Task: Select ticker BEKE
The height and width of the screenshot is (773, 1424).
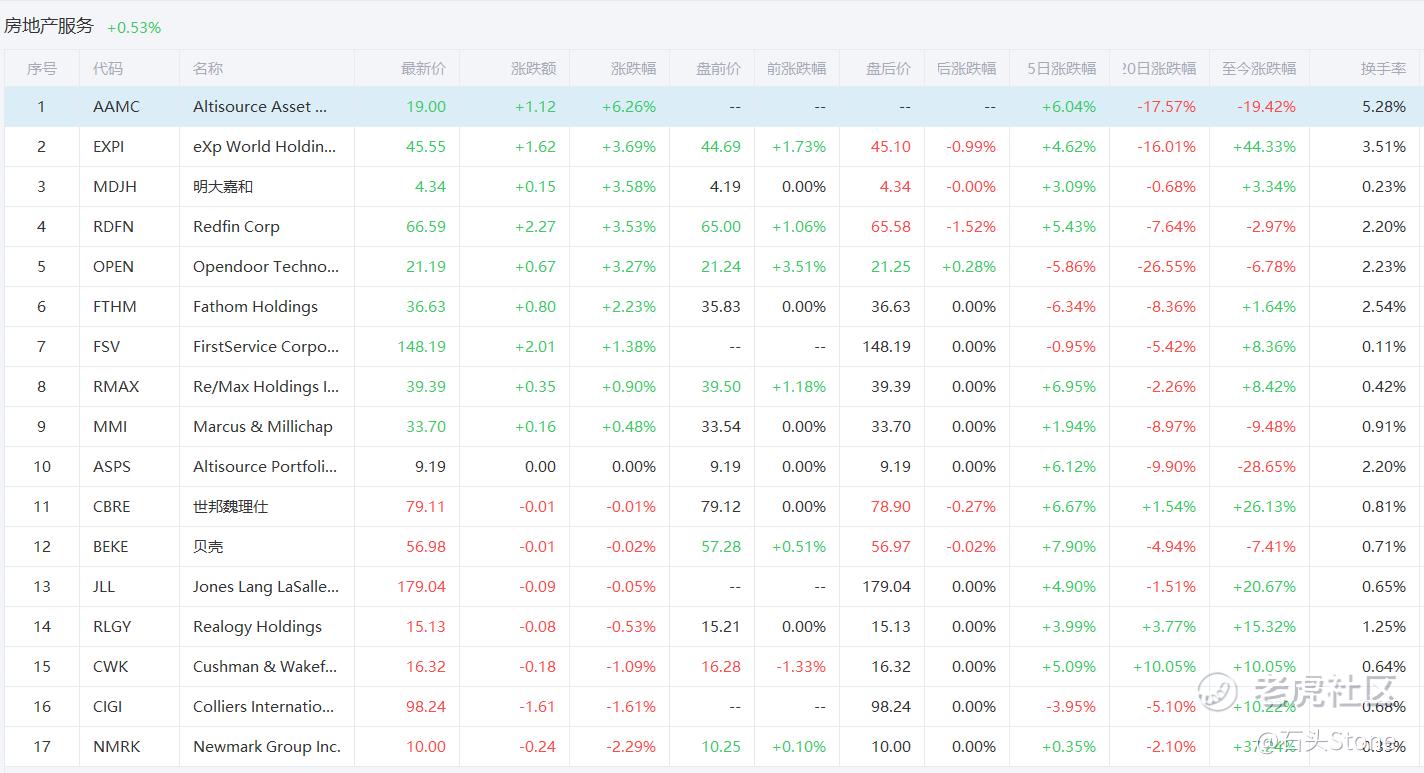Action: (x=111, y=547)
